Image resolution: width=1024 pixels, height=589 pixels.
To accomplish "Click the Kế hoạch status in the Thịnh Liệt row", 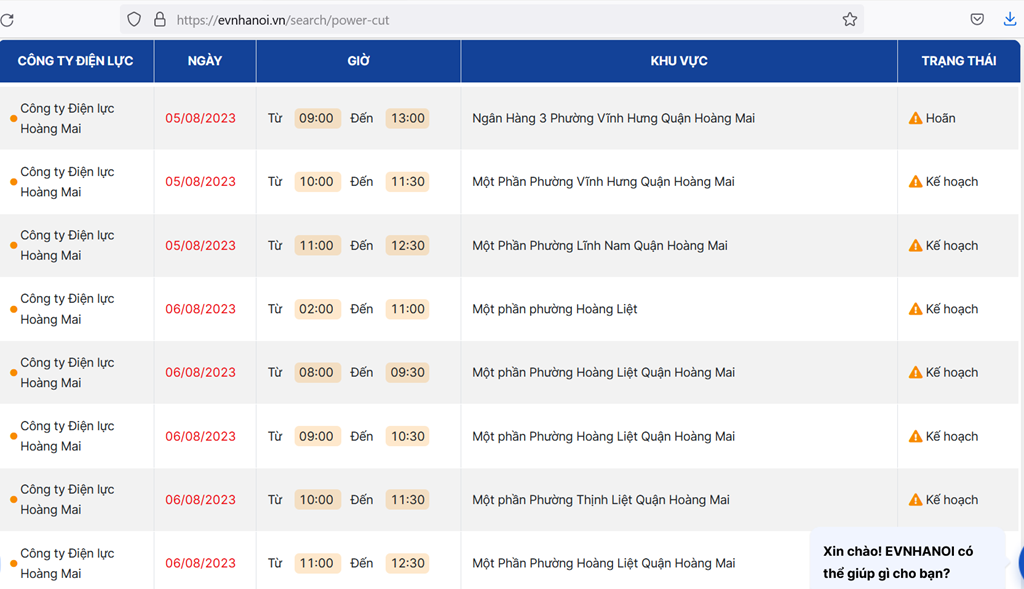I will tap(952, 500).
